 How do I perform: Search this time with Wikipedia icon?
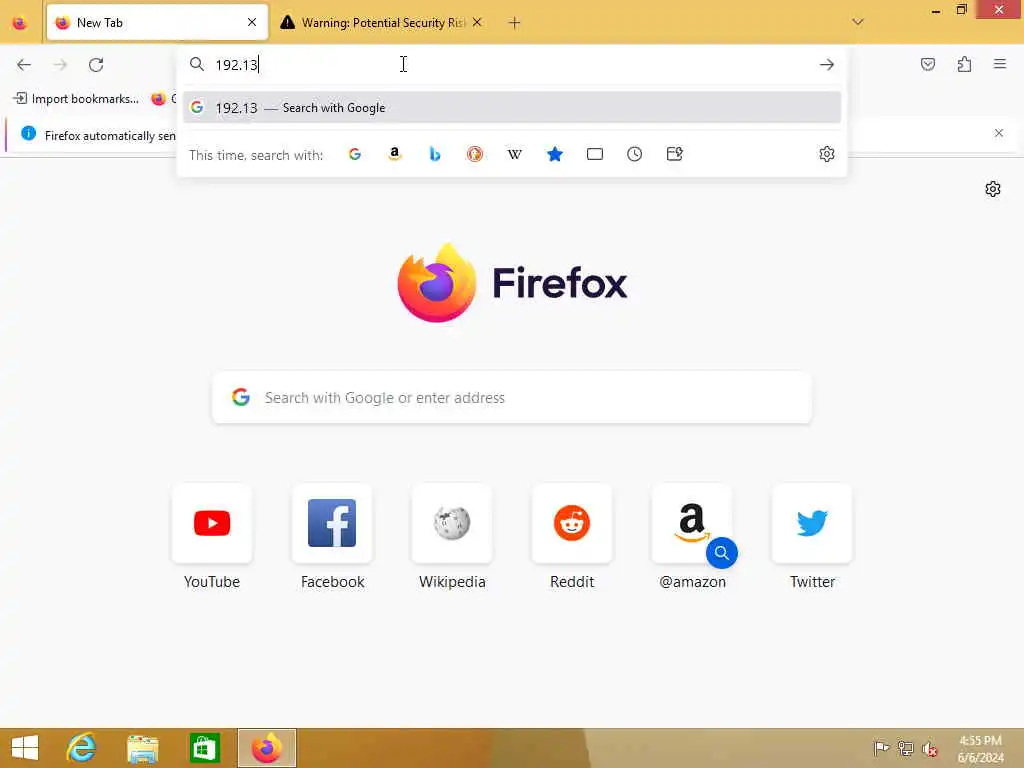[x=515, y=154]
